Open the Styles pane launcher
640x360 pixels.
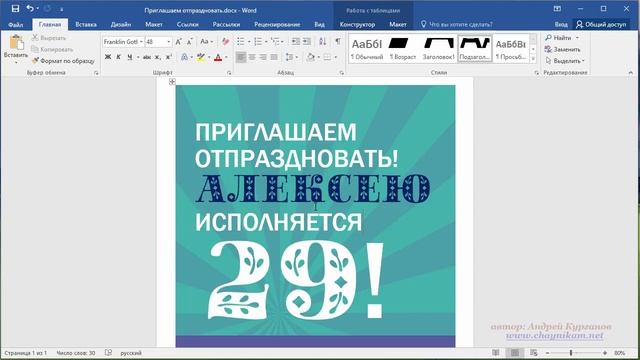pos(536,73)
